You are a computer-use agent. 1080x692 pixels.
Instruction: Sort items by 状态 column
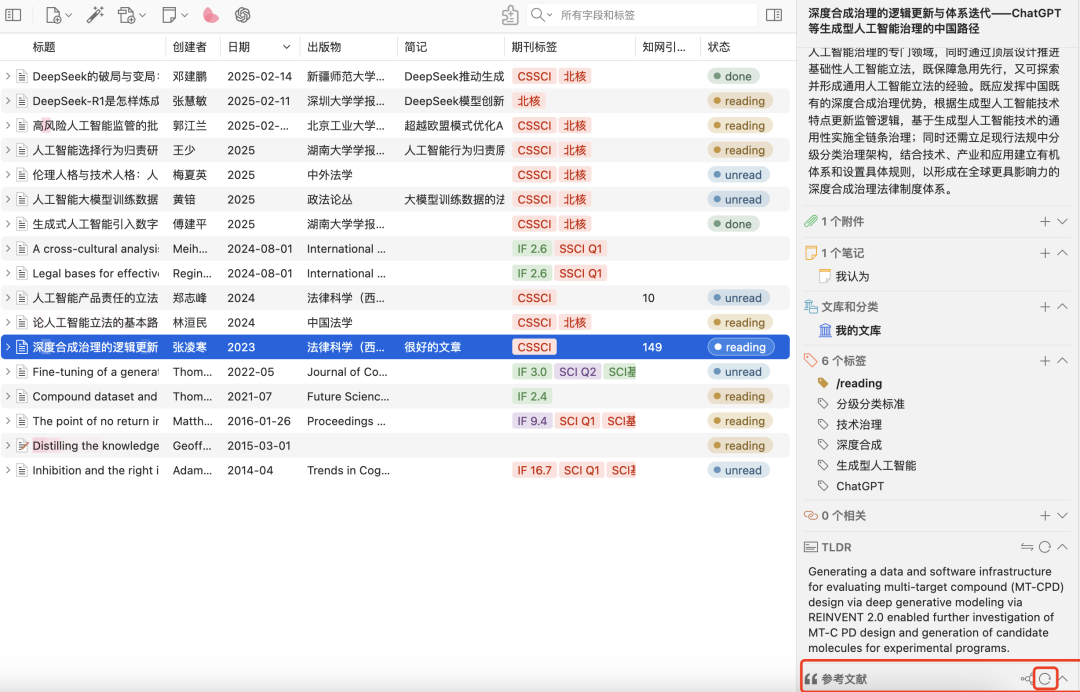point(718,47)
